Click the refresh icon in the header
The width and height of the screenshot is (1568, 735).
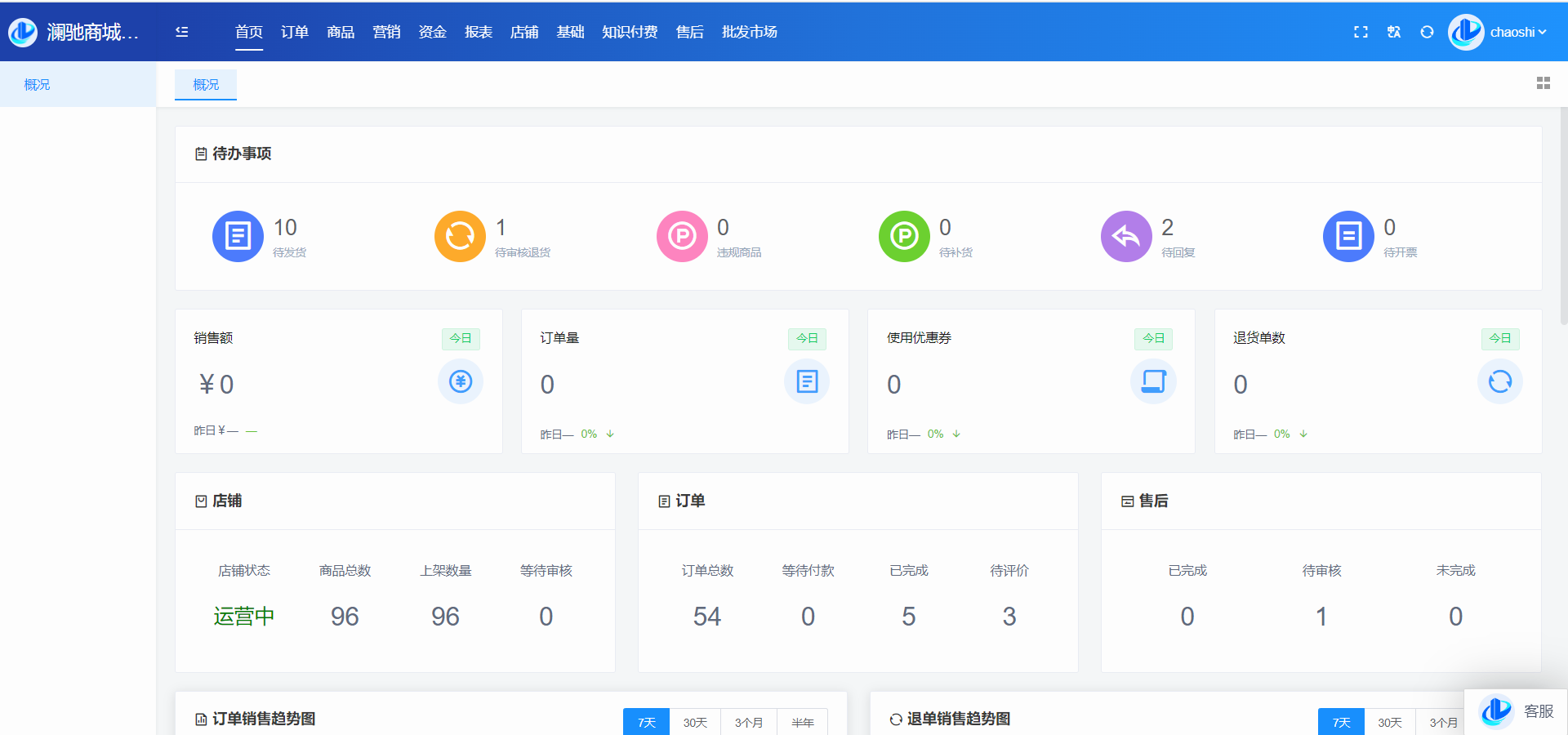(1427, 32)
